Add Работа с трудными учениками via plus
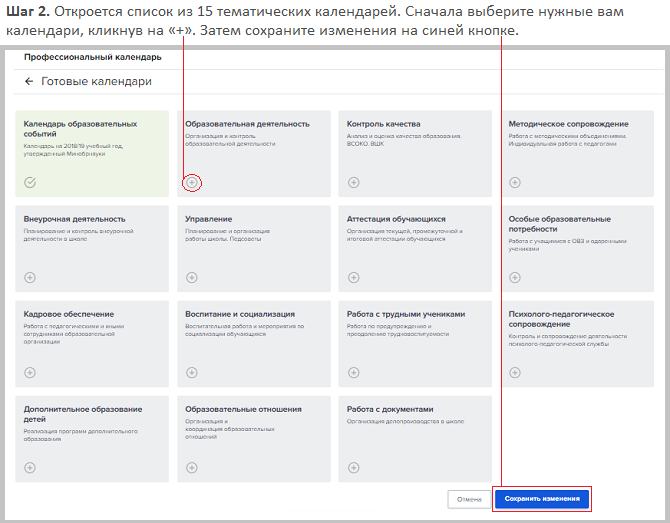The height and width of the screenshot is (523, 670). point(353,373)
